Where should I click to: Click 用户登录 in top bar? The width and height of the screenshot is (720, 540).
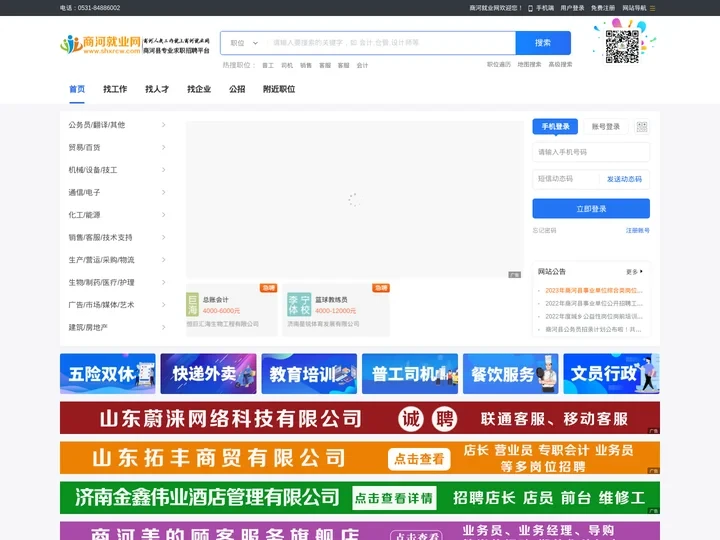572,8
